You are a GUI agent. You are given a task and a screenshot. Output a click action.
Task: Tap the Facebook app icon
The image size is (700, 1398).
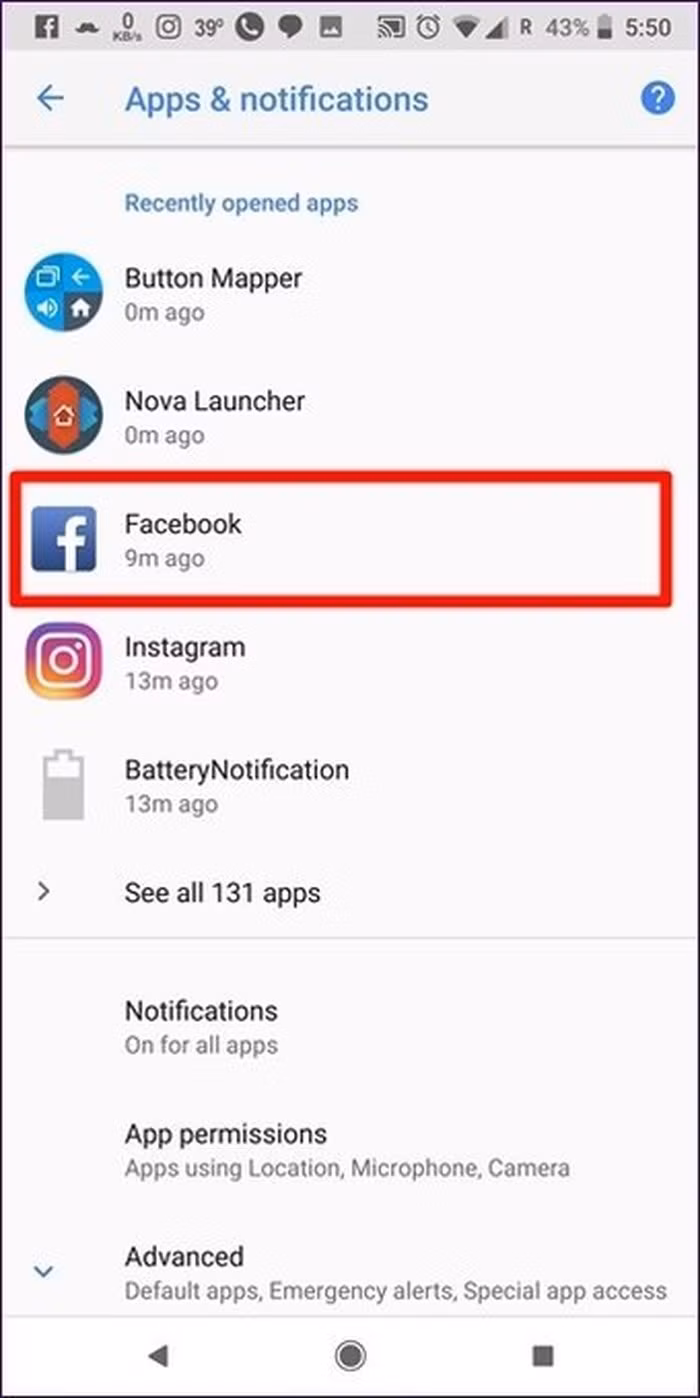63,538
